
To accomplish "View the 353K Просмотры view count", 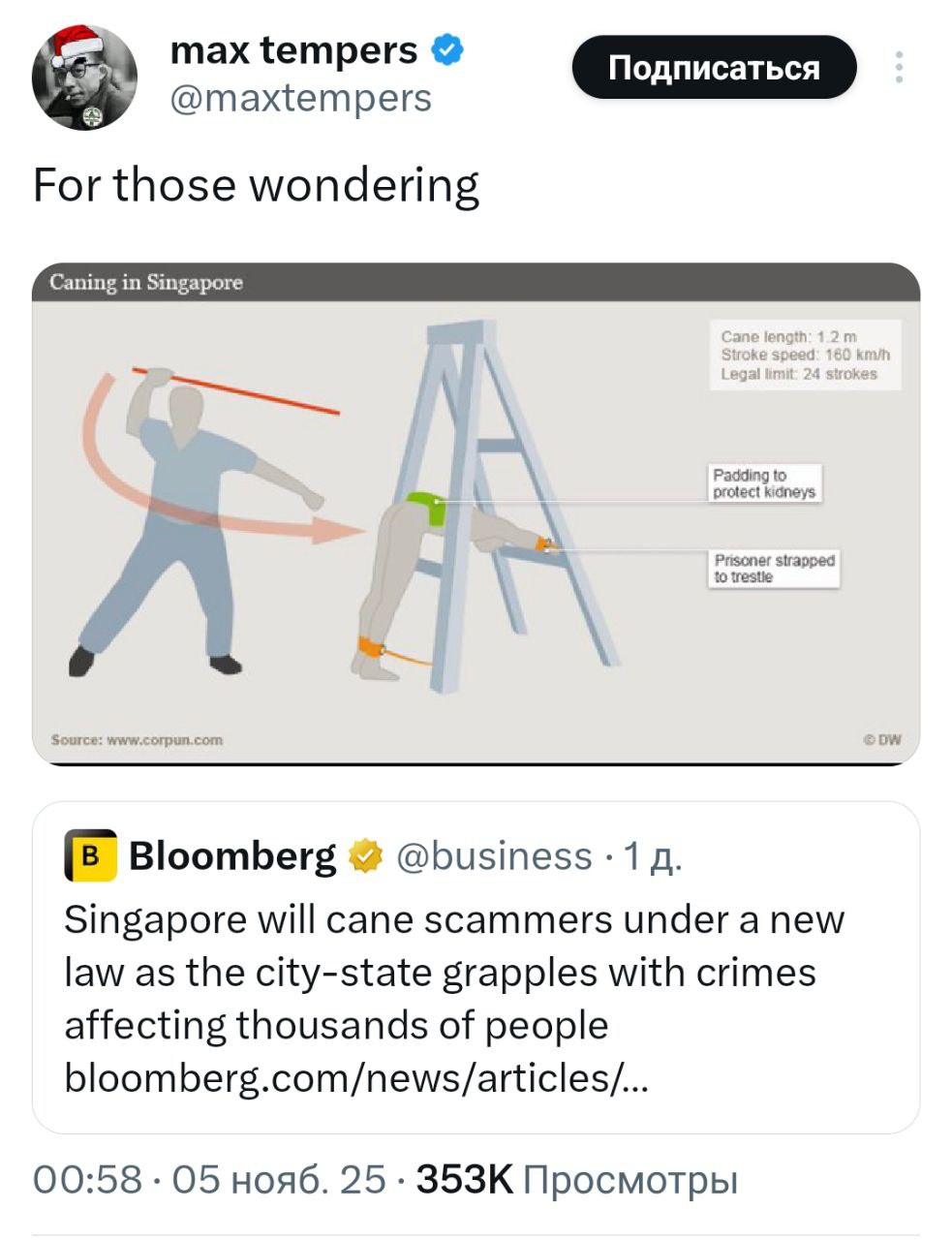I will tap(576, 1180).
